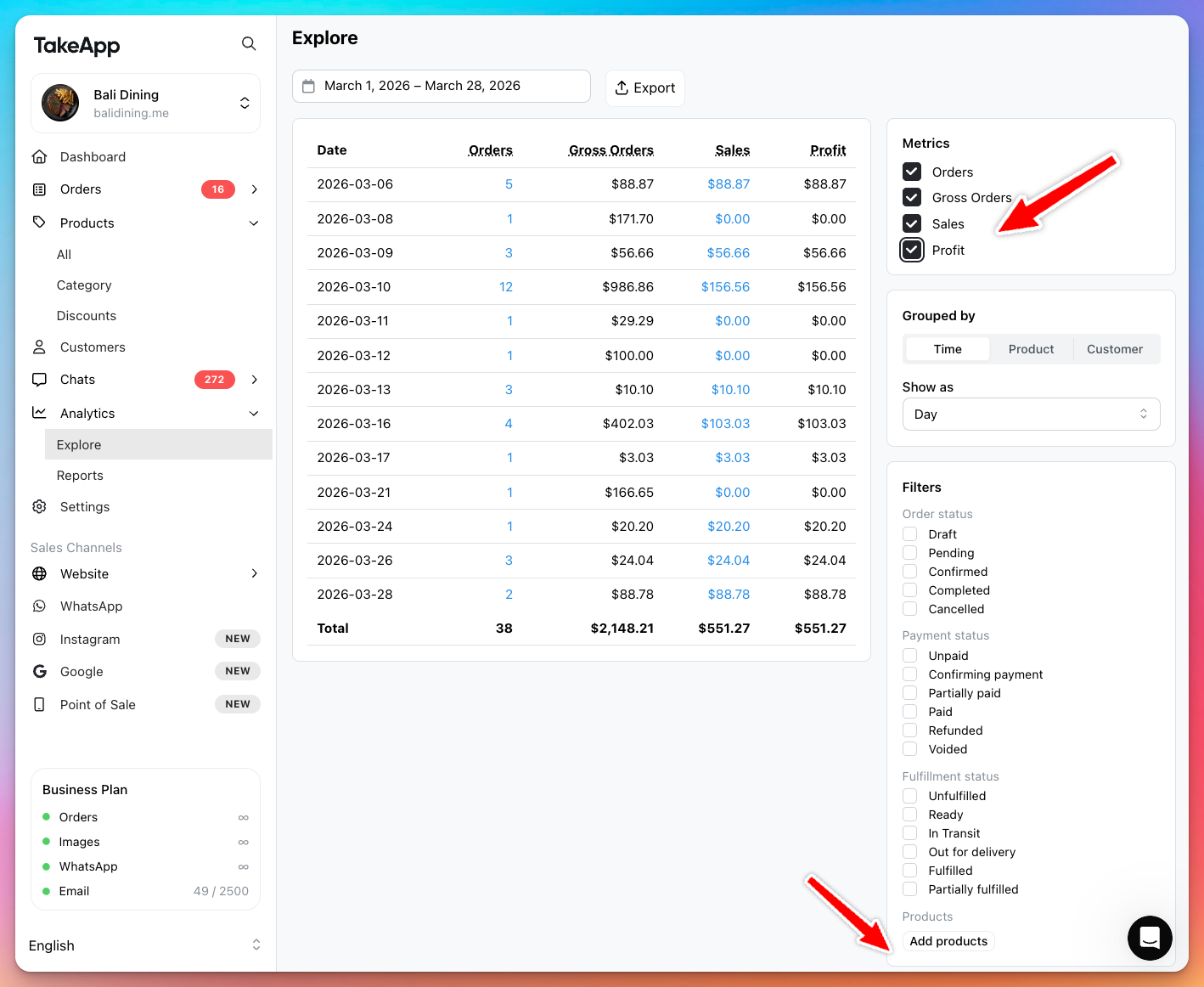Image resolution: width=1204 pixels, height=987 pixels.
Task: Open Settings via the gear icon
Action: coord(39,507)
